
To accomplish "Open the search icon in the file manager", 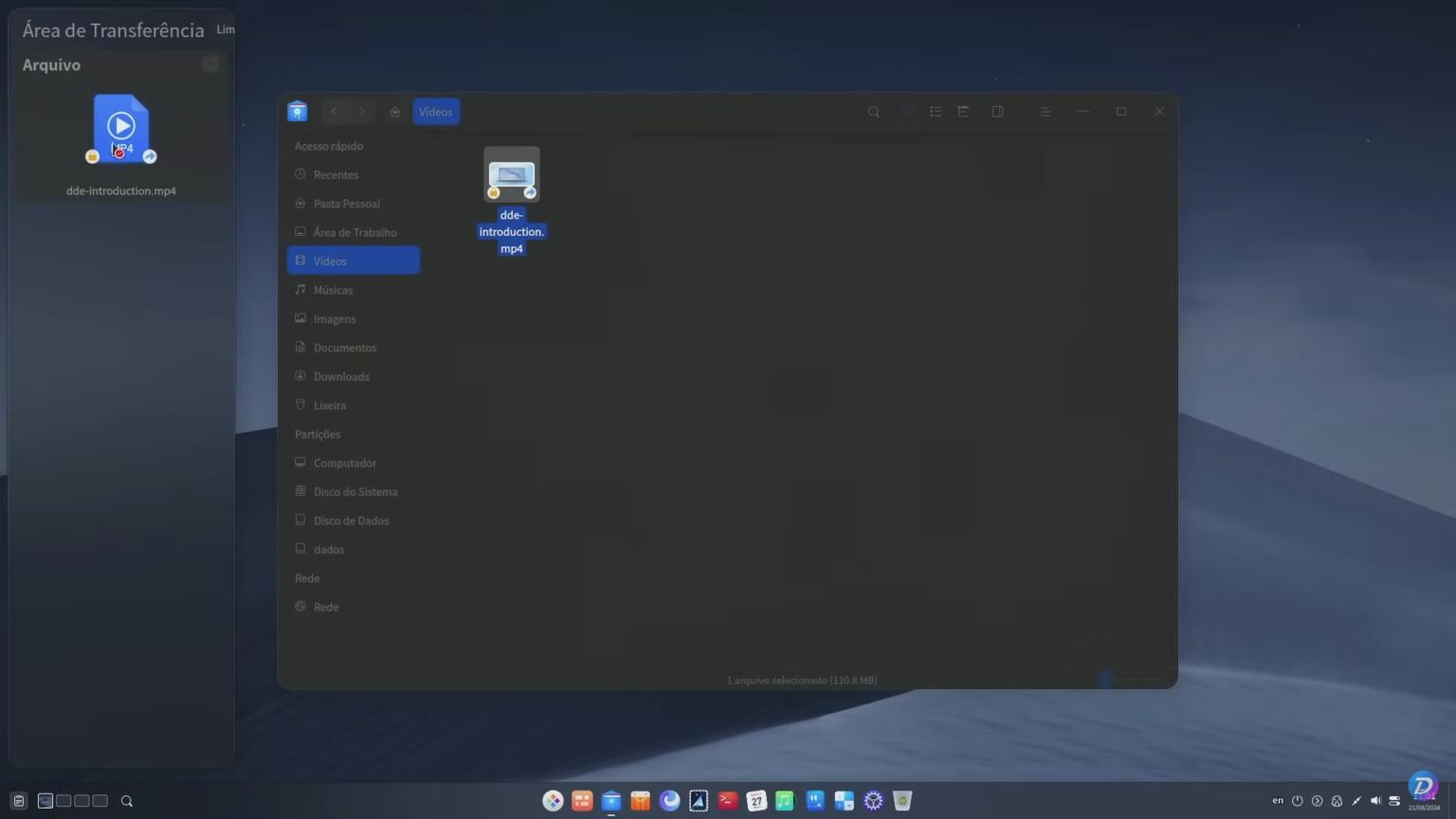I will click(873, 111).
